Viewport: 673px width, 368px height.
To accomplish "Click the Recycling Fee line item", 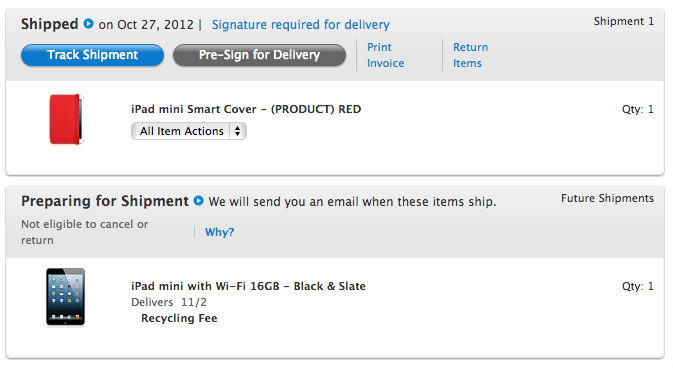I will tap(179, 318).
